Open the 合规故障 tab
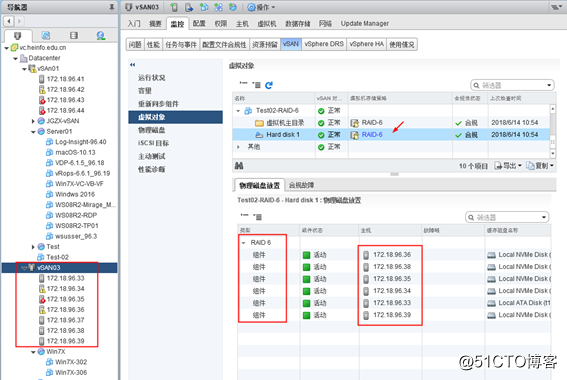The image size is (567, 380). [x=301, y=185]
